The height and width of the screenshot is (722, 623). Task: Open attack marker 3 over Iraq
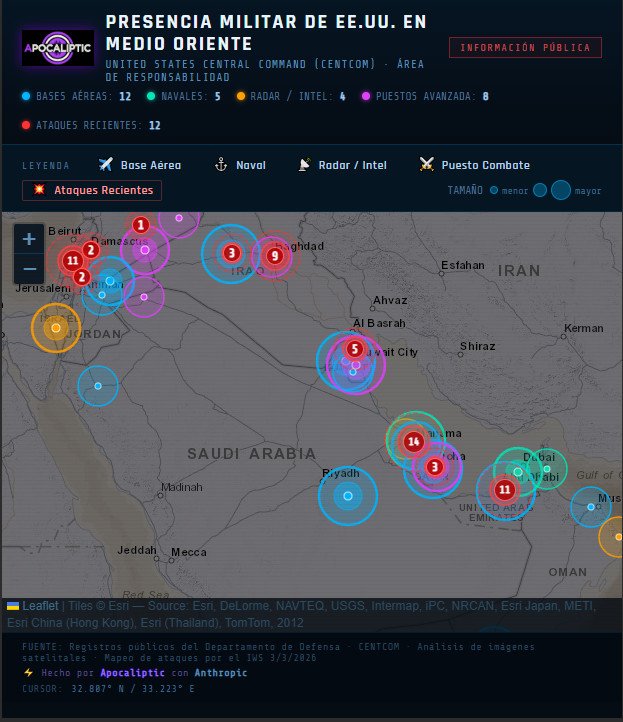[232, 253]
